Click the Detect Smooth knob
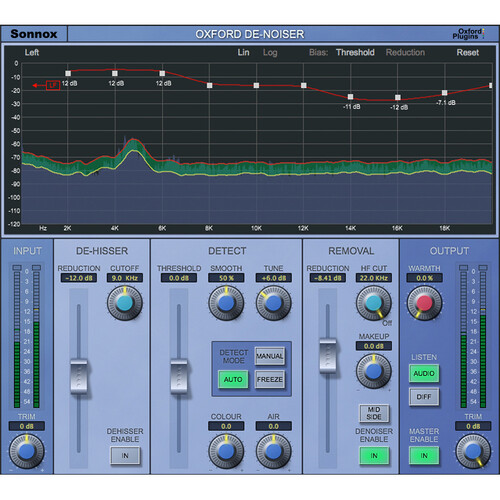The width and height of the screenshot is (500, 500). tap(226, 303)
